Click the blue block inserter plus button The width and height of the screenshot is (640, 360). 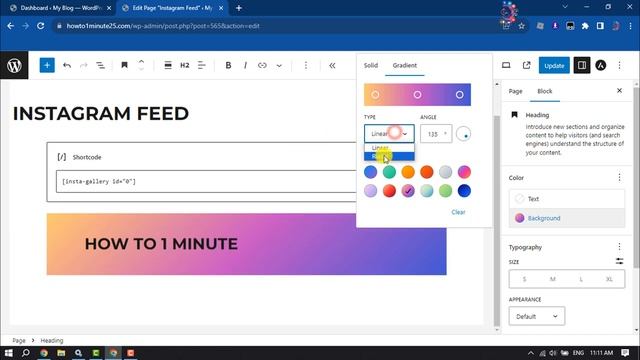tap(47, 65)
